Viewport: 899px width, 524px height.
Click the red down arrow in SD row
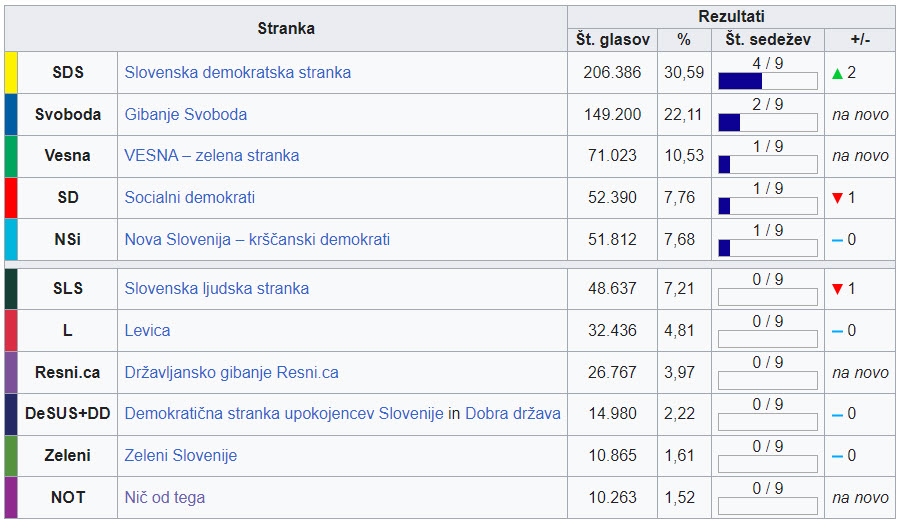click(x=838, y=198)
